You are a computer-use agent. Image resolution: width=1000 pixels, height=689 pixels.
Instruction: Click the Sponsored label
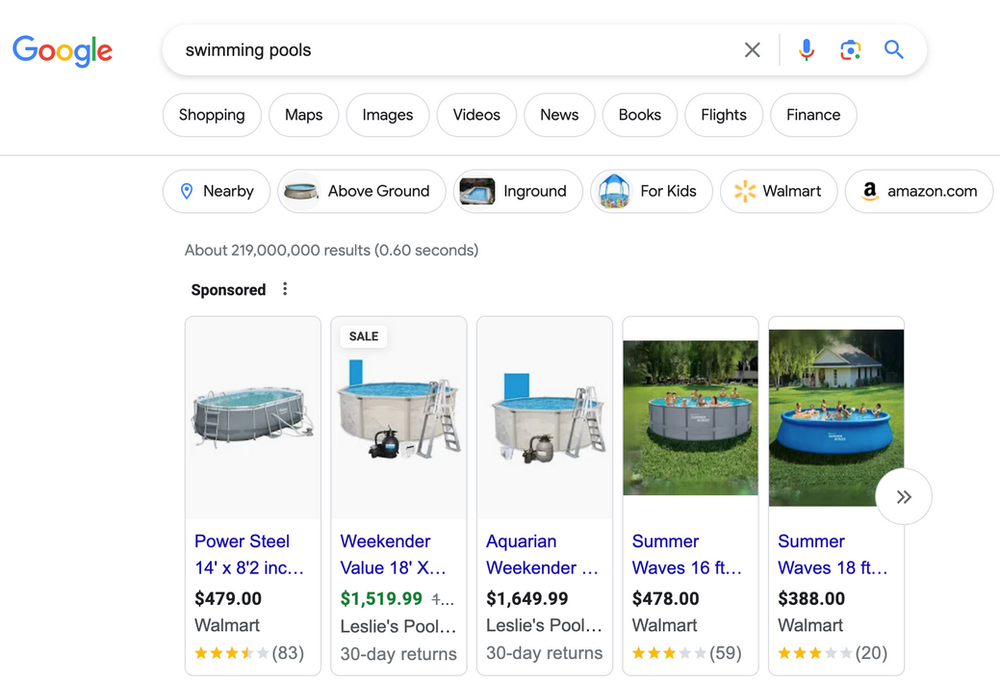228,290
